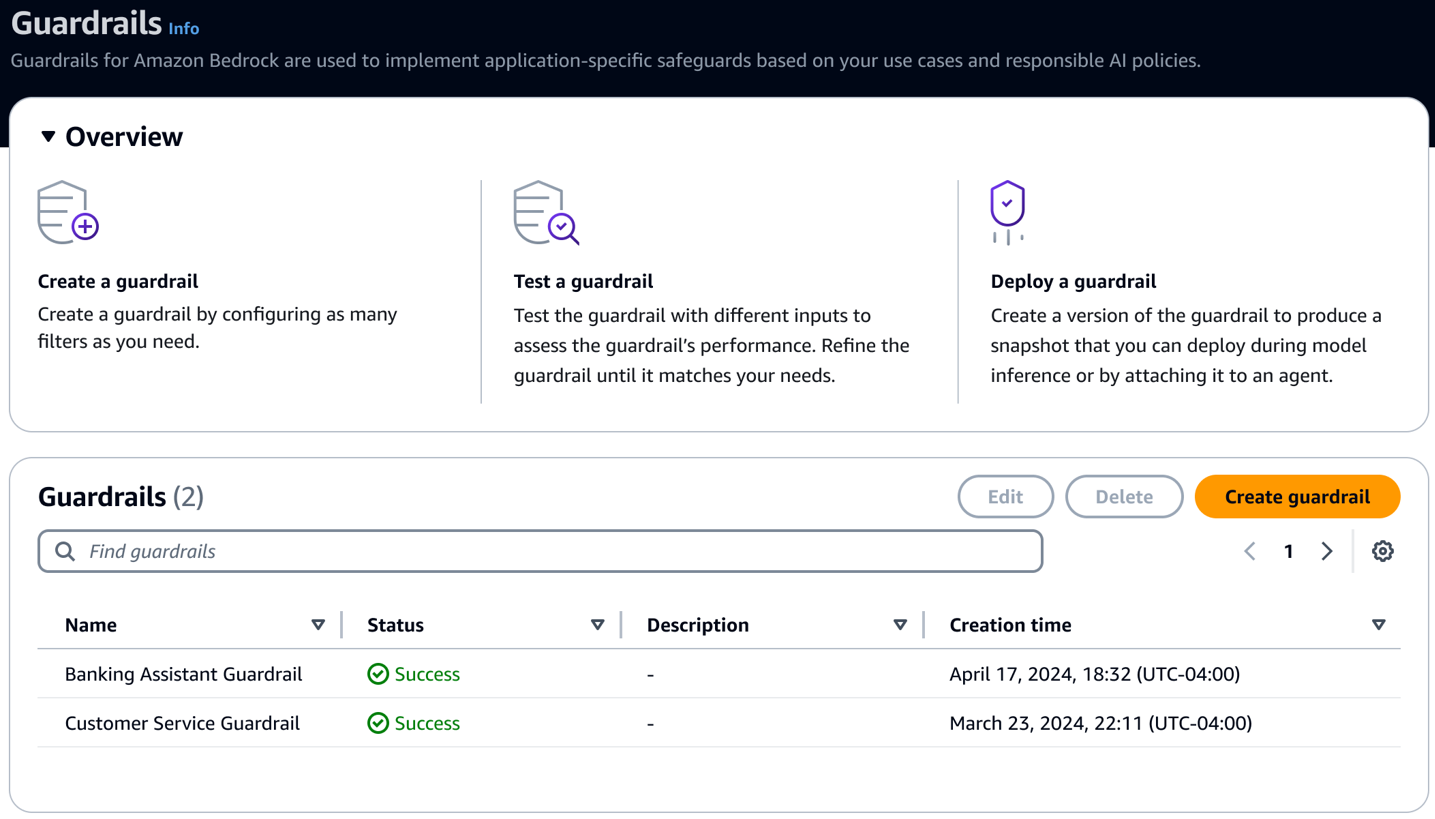The width and height of the screenshot is (1435, 819).
Task: Open table preferences gear icon
Action: click(x=1382, y=551)
